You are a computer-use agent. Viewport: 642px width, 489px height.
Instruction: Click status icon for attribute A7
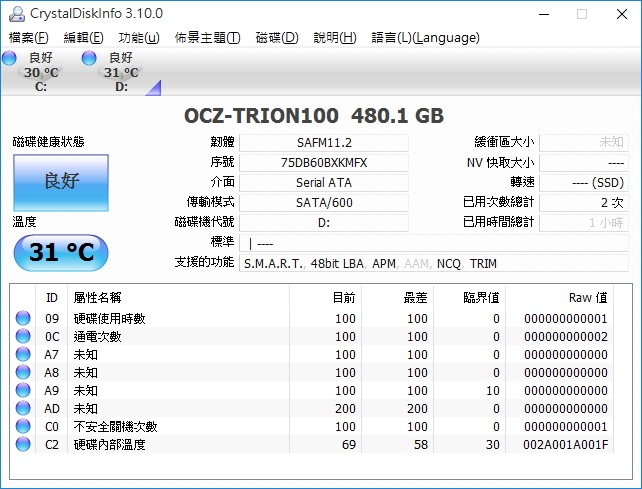23,354
